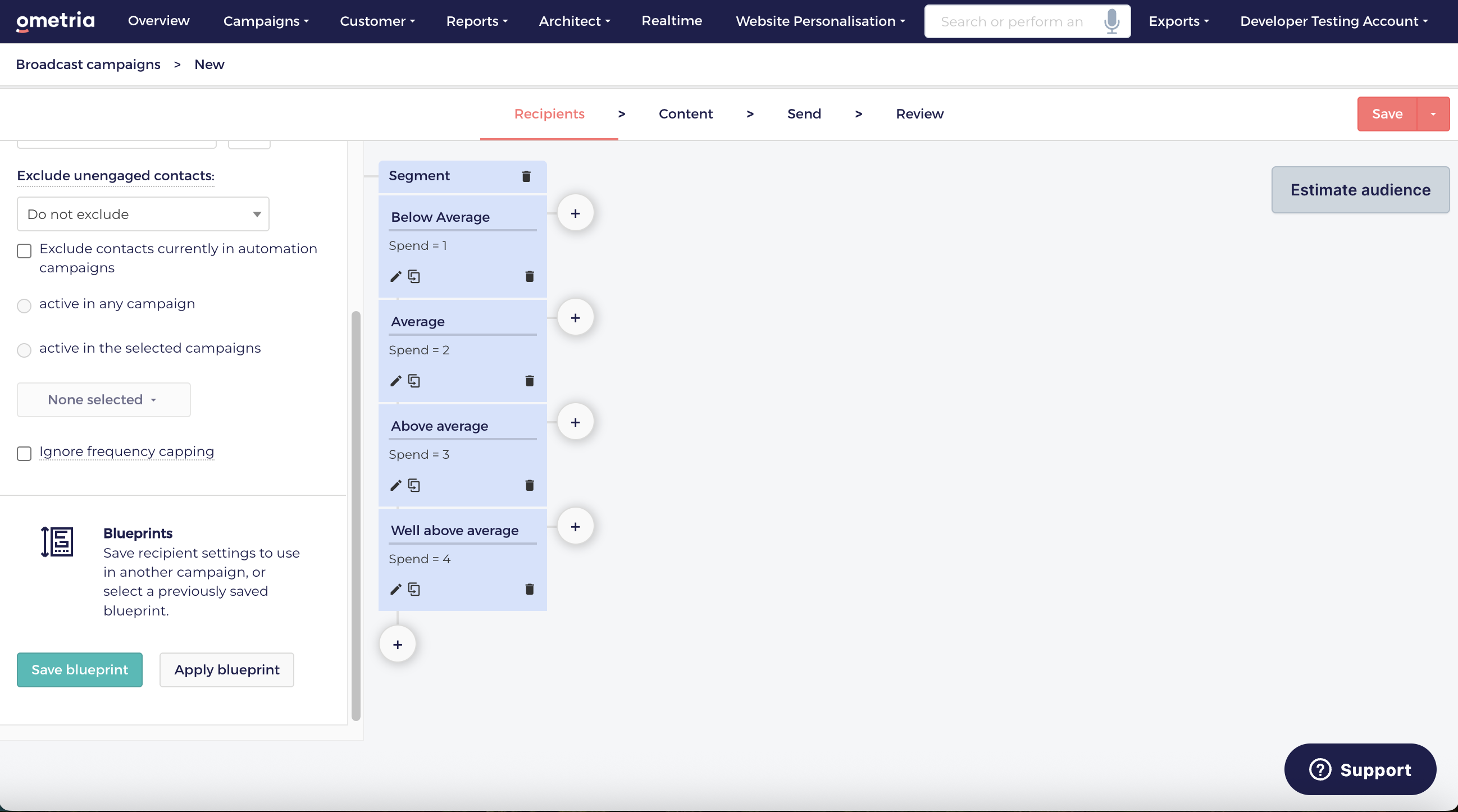Open the Save button dropdown arrow
1458x812 pixels.
tap(1433, 114)
